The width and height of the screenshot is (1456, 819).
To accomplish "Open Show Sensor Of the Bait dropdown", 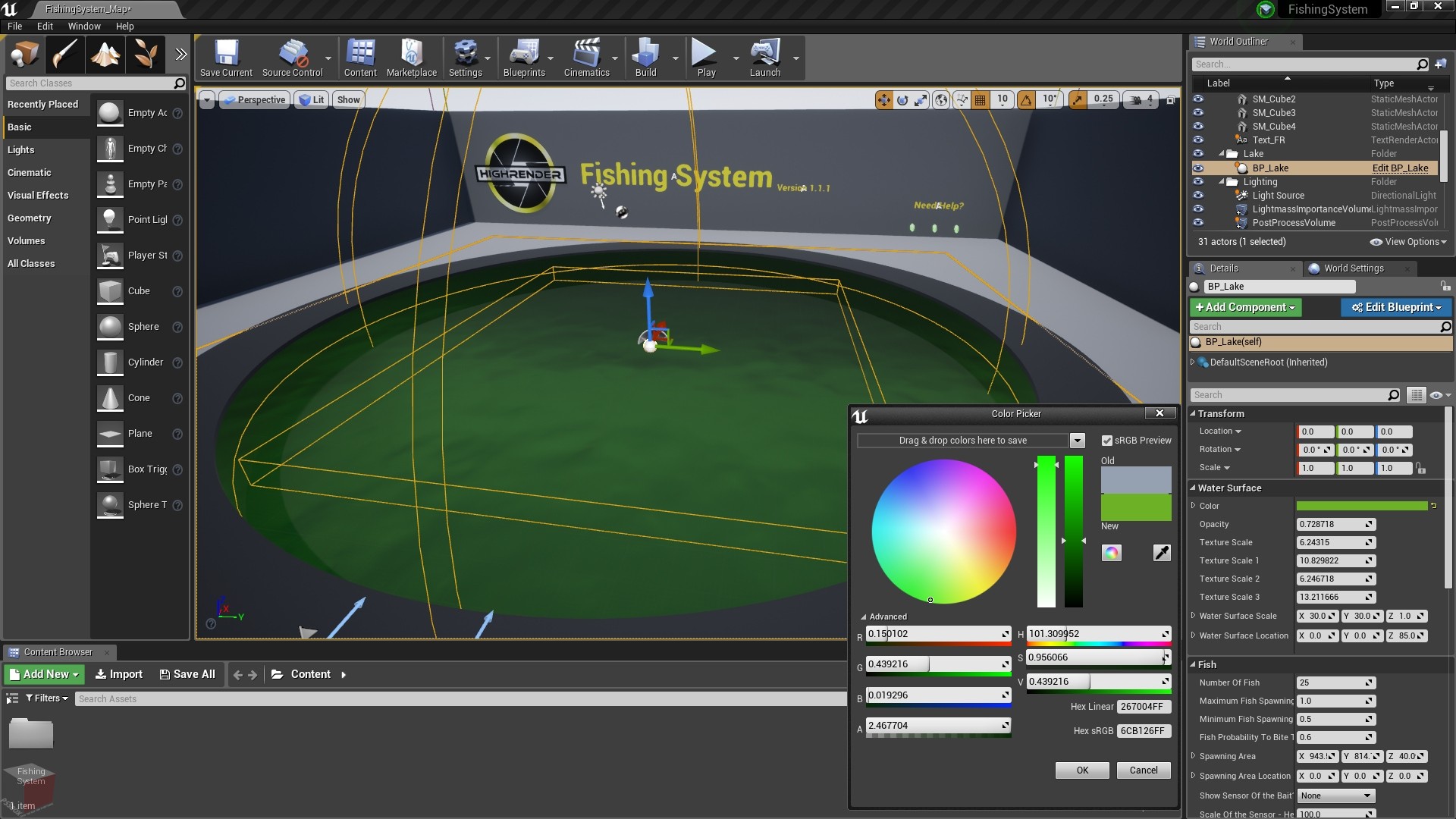I will [1336, 796].
